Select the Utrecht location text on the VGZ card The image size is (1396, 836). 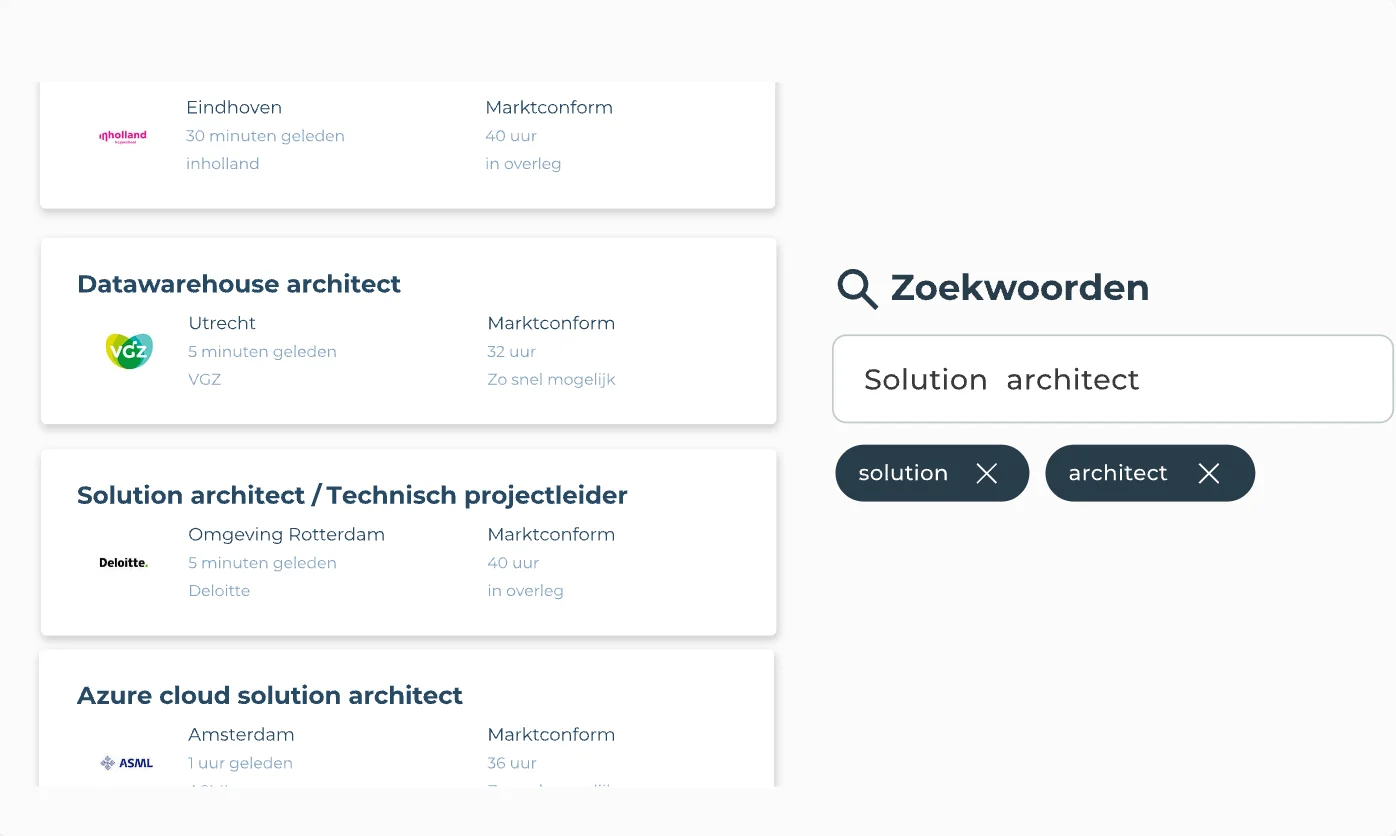click(x=222, y=323)
